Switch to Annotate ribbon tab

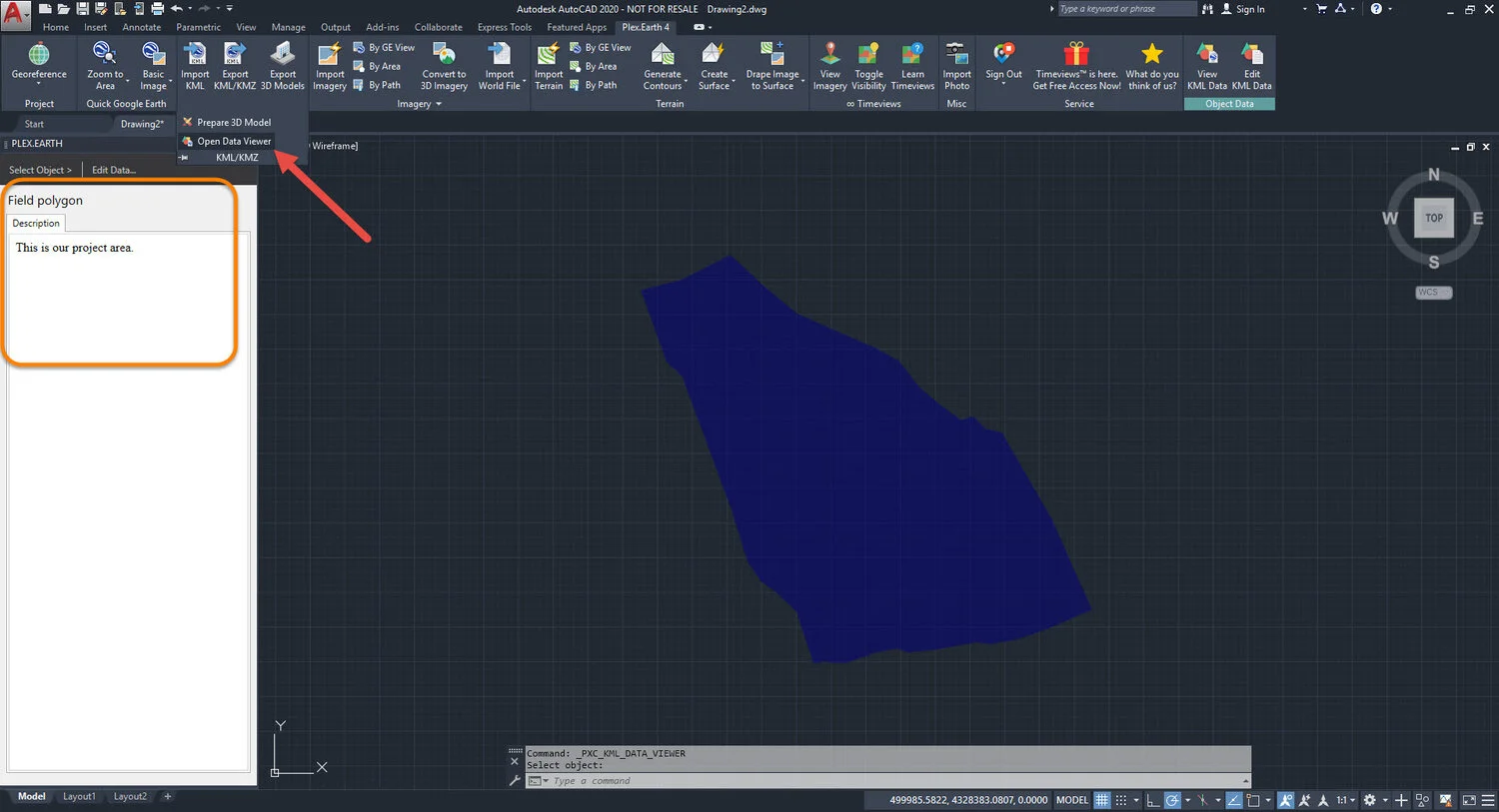[141, 27]
